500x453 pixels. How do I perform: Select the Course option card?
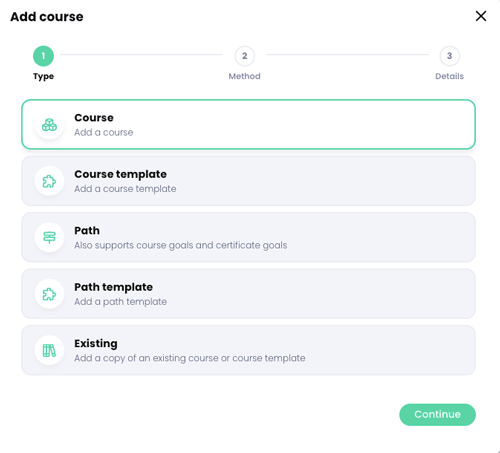[x=248, y=124]
